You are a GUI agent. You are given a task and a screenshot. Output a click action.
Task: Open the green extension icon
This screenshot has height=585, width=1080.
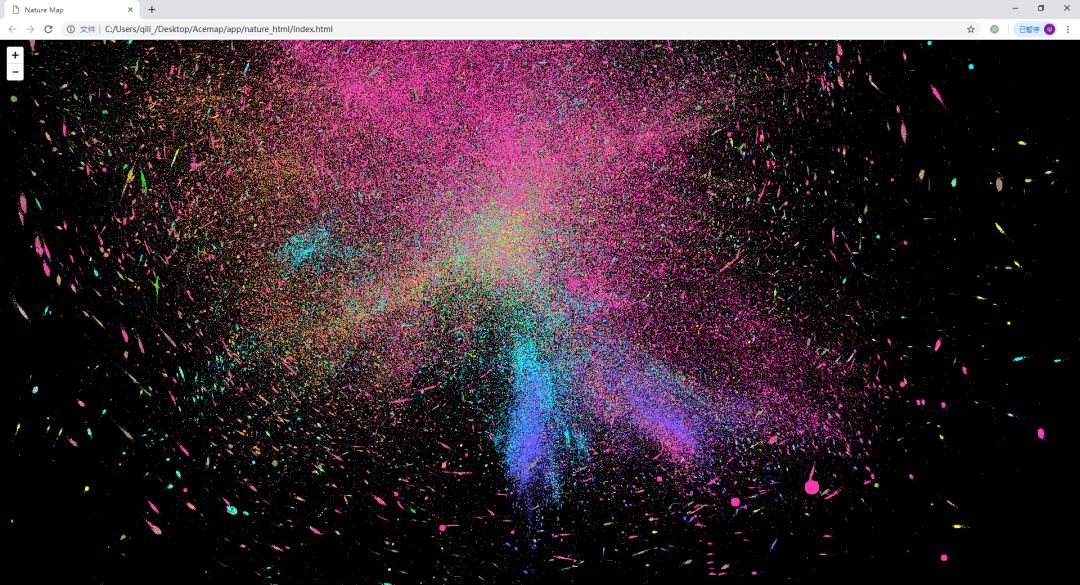(995, 29)
